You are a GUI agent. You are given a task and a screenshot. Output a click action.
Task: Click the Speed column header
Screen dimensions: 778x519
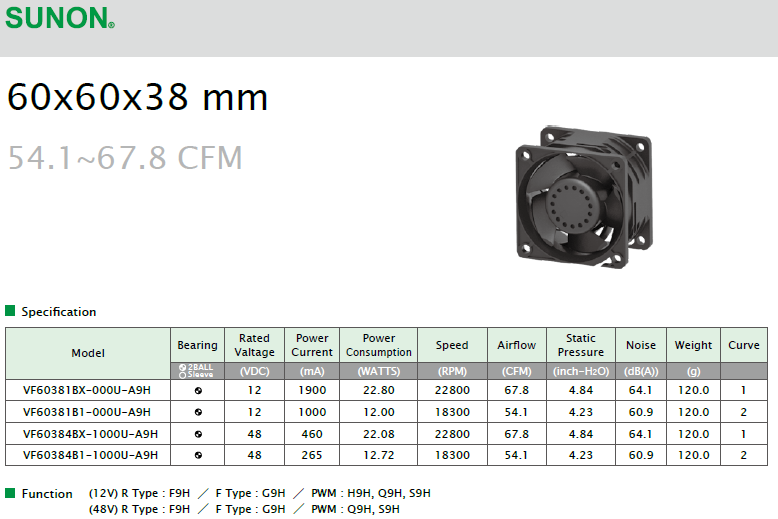pyautogui.click(x=452, y=345)
